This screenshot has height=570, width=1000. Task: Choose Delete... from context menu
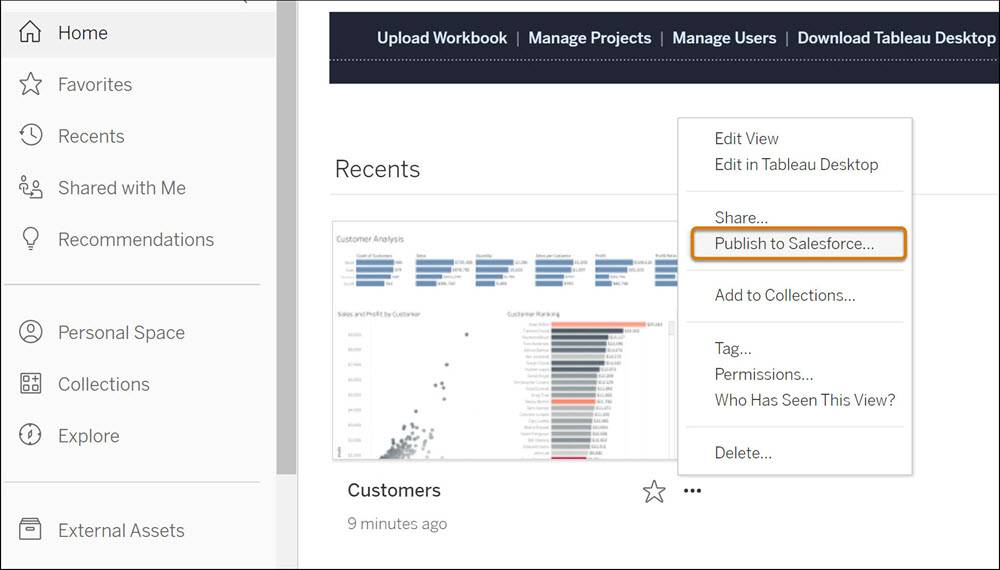click(x=743, y=453)
